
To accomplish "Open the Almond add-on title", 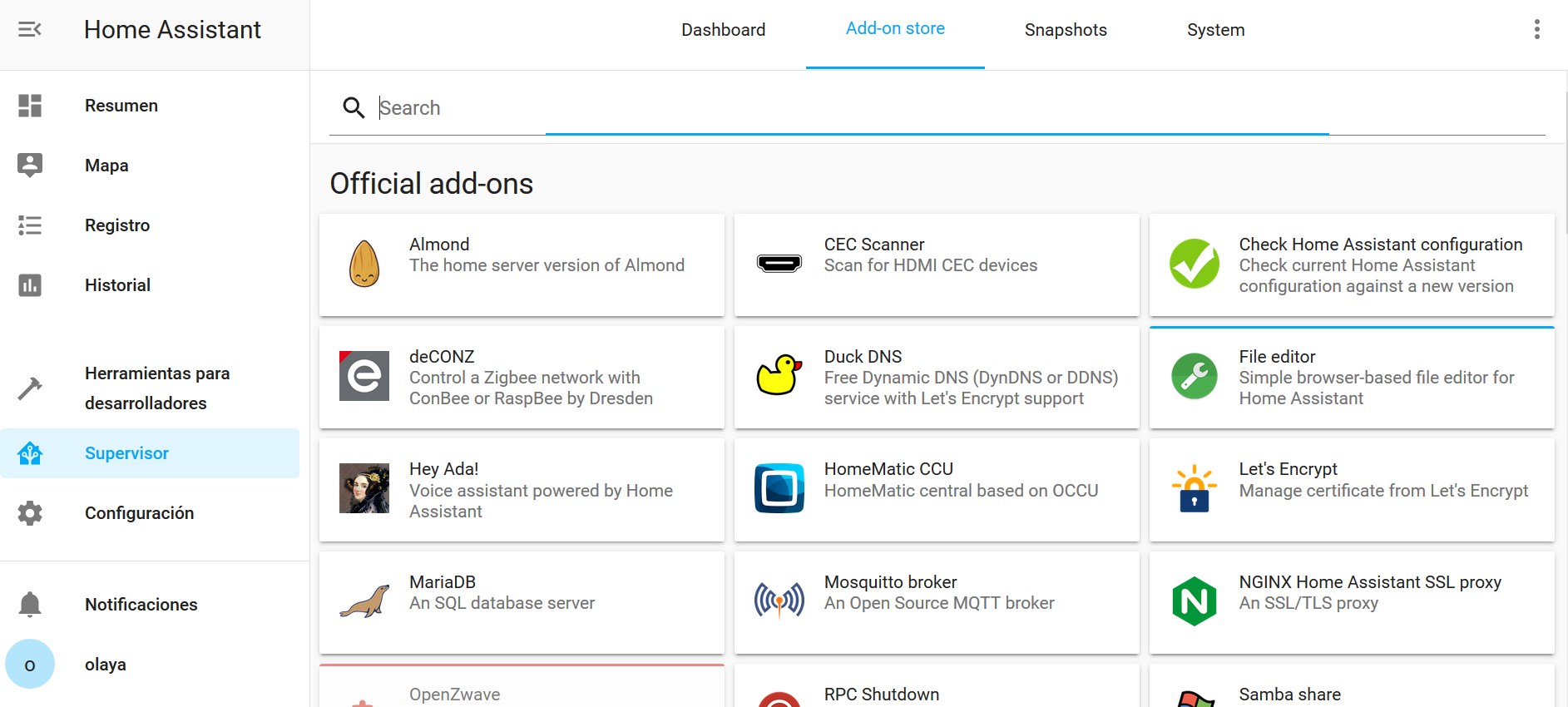I will (439, 245).
